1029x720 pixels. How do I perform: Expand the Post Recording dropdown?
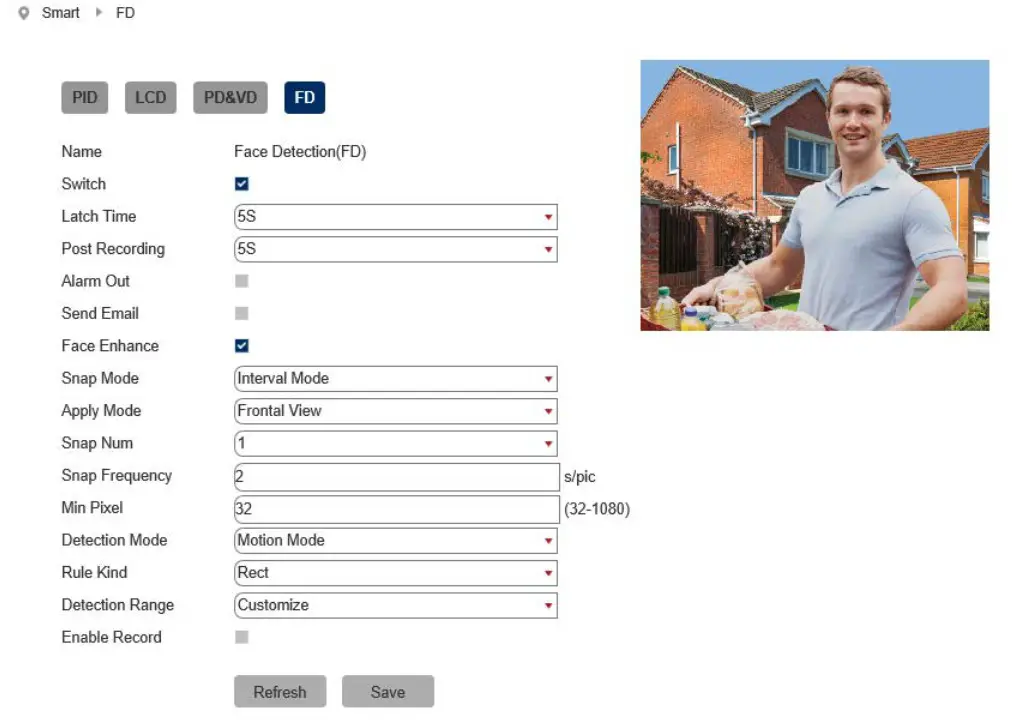pos(396,249)
